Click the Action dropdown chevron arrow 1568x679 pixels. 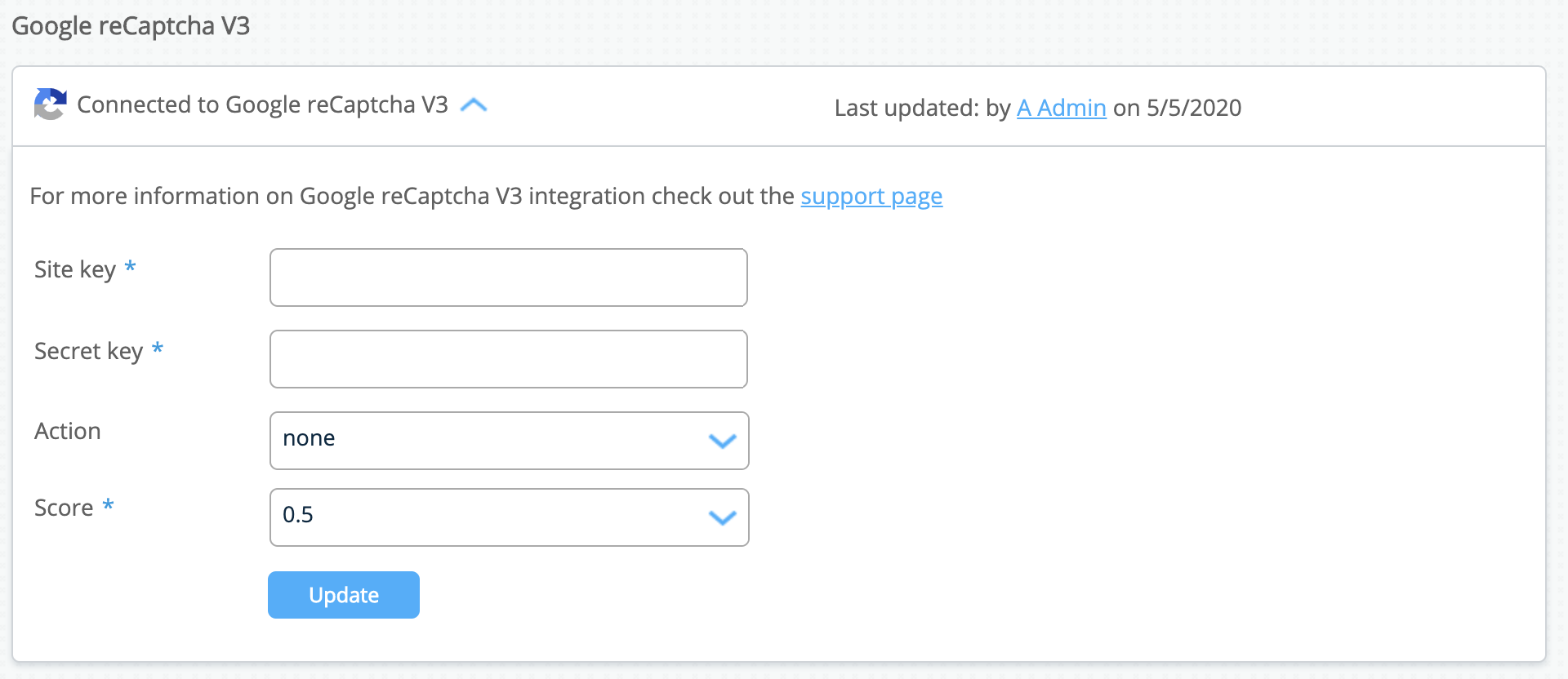722,442
